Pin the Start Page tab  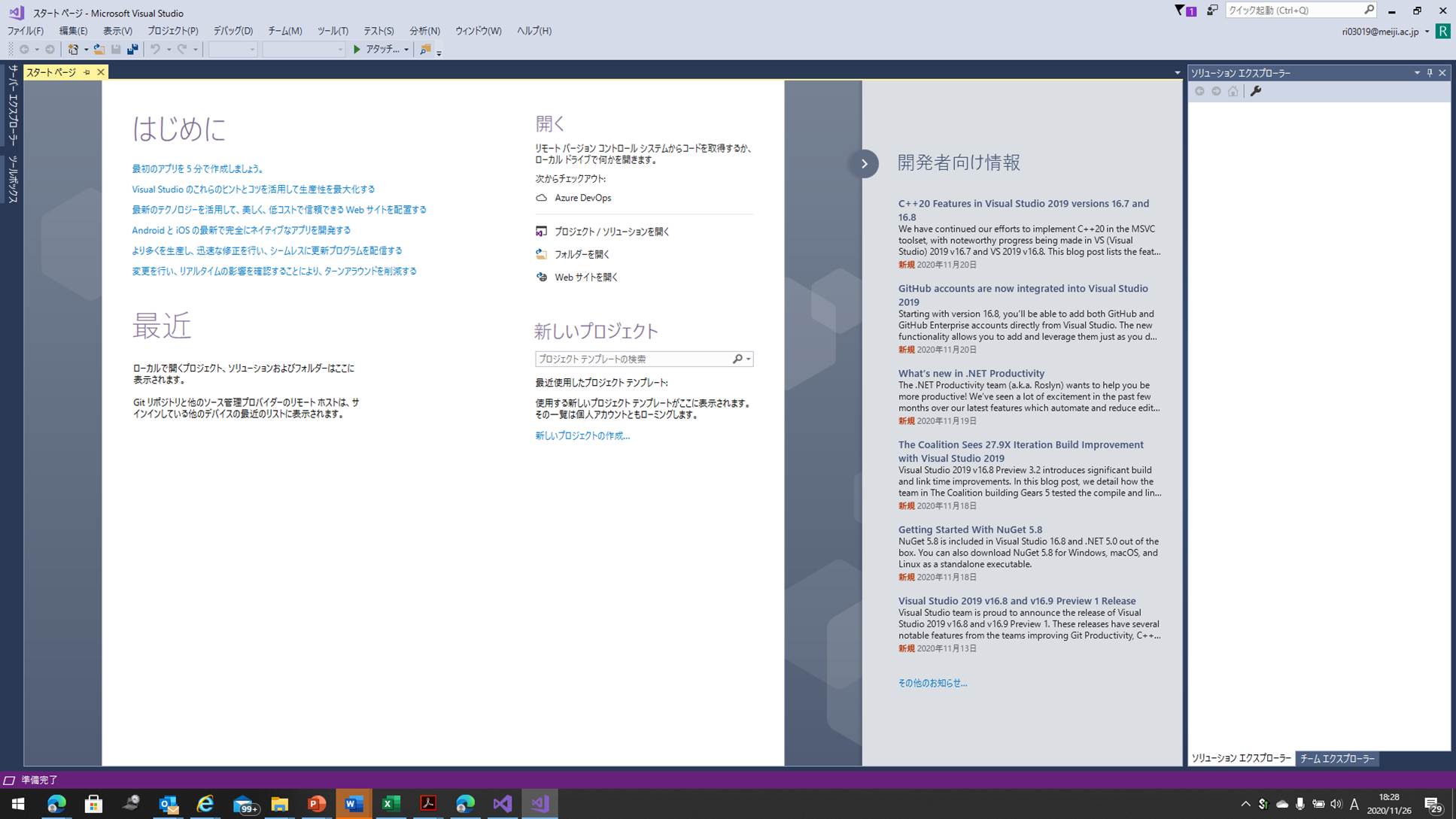click(87, 72)
